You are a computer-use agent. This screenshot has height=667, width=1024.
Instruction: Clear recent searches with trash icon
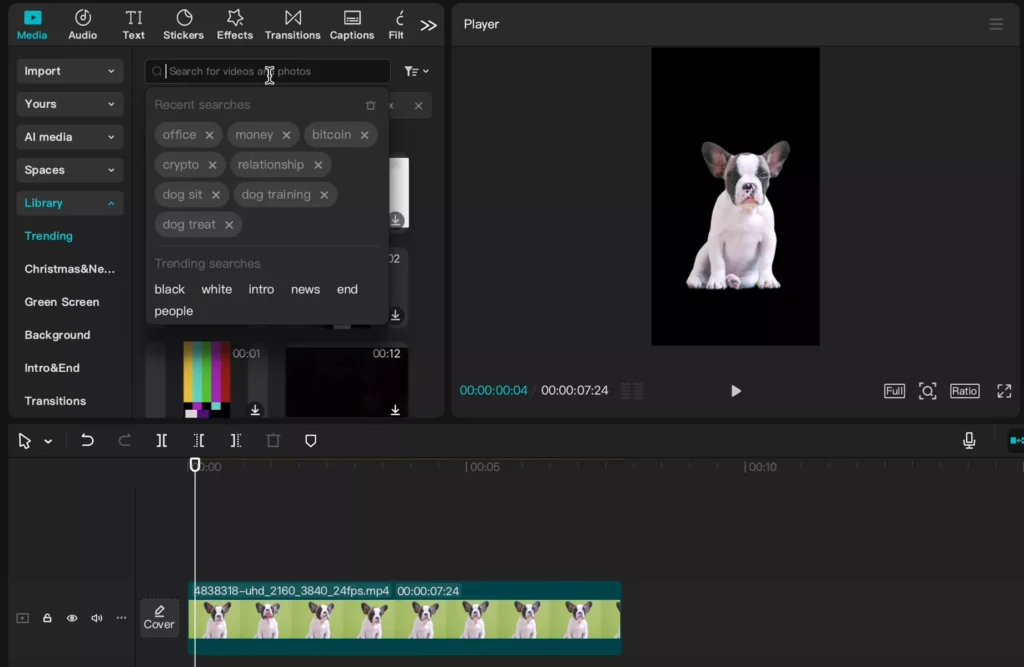pos(370,105)
